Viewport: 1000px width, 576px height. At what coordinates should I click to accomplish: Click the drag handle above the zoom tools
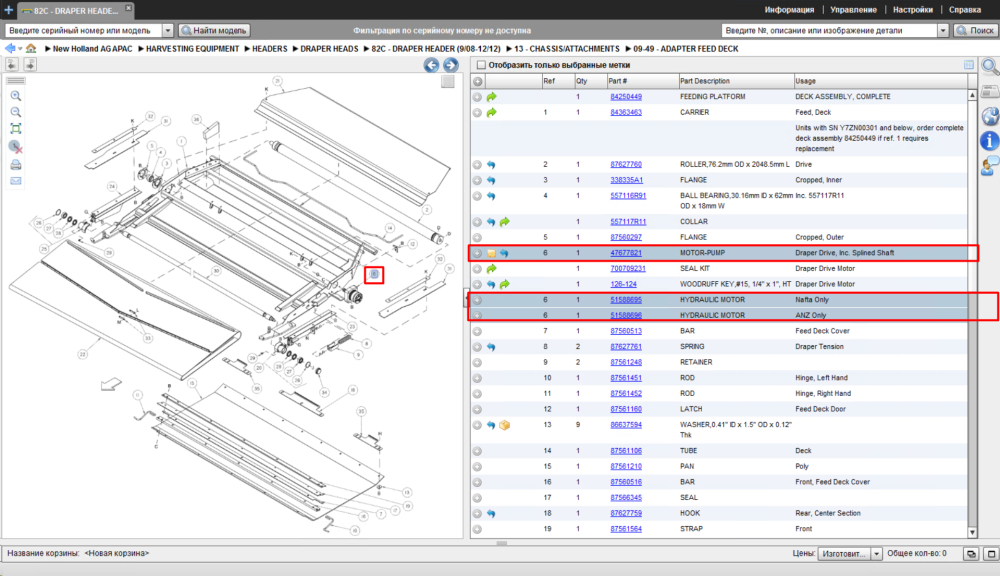pyautogui.click(x=16, y=81)
